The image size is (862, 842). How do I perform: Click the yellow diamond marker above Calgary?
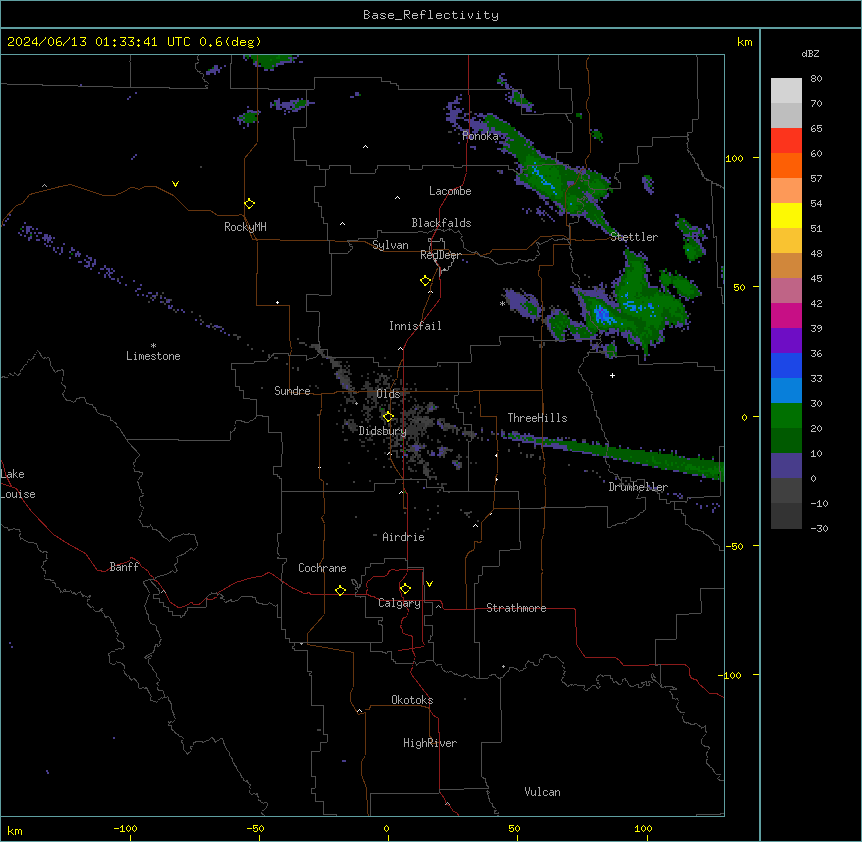click(x=405, y=589)
